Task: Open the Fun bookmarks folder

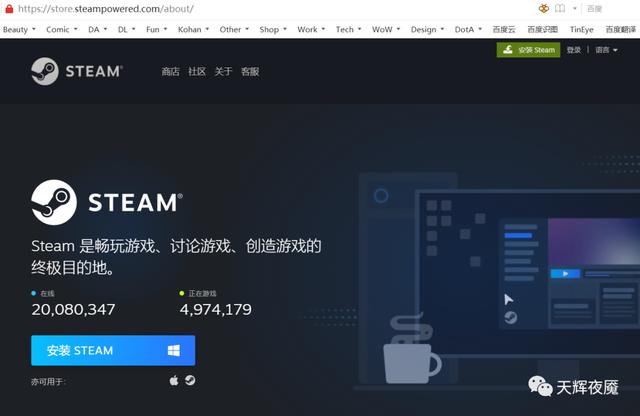Action: tap(157, 29)
